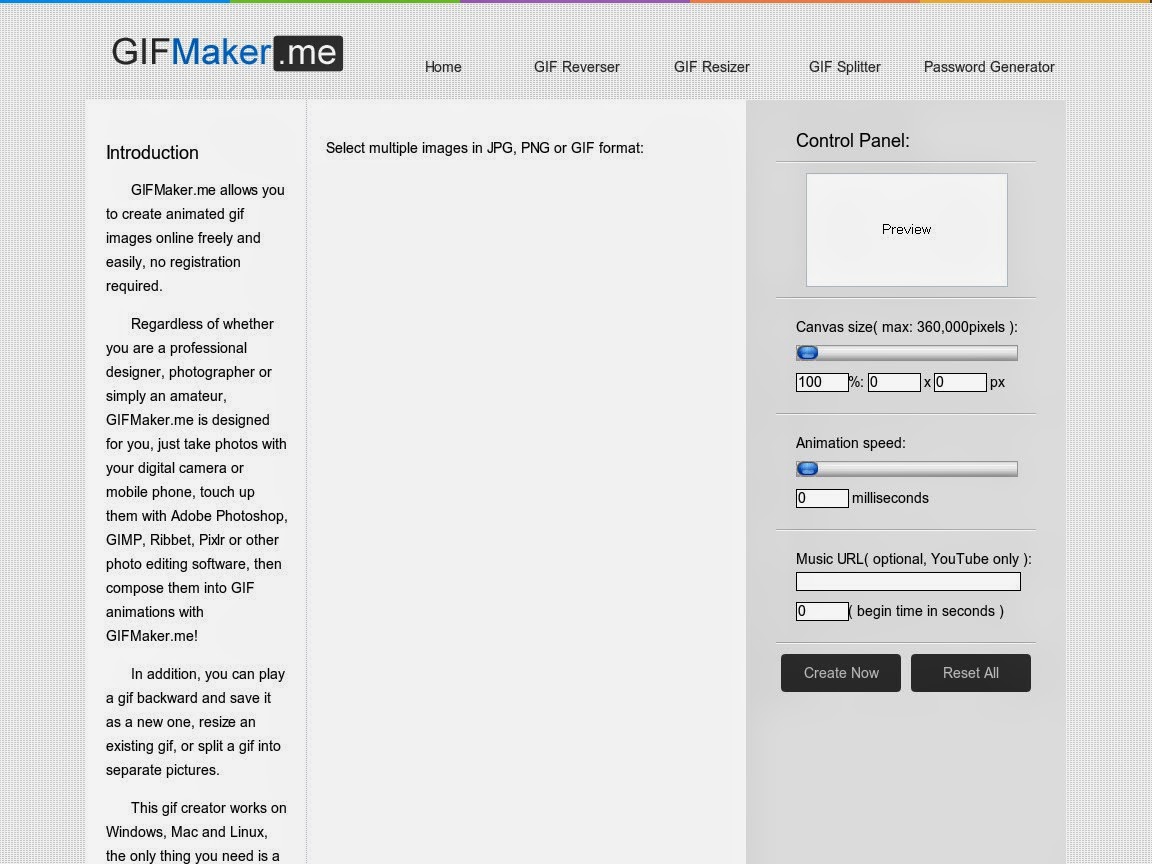
Task: Click the Control Panel heading
Action: coord(852,141)
